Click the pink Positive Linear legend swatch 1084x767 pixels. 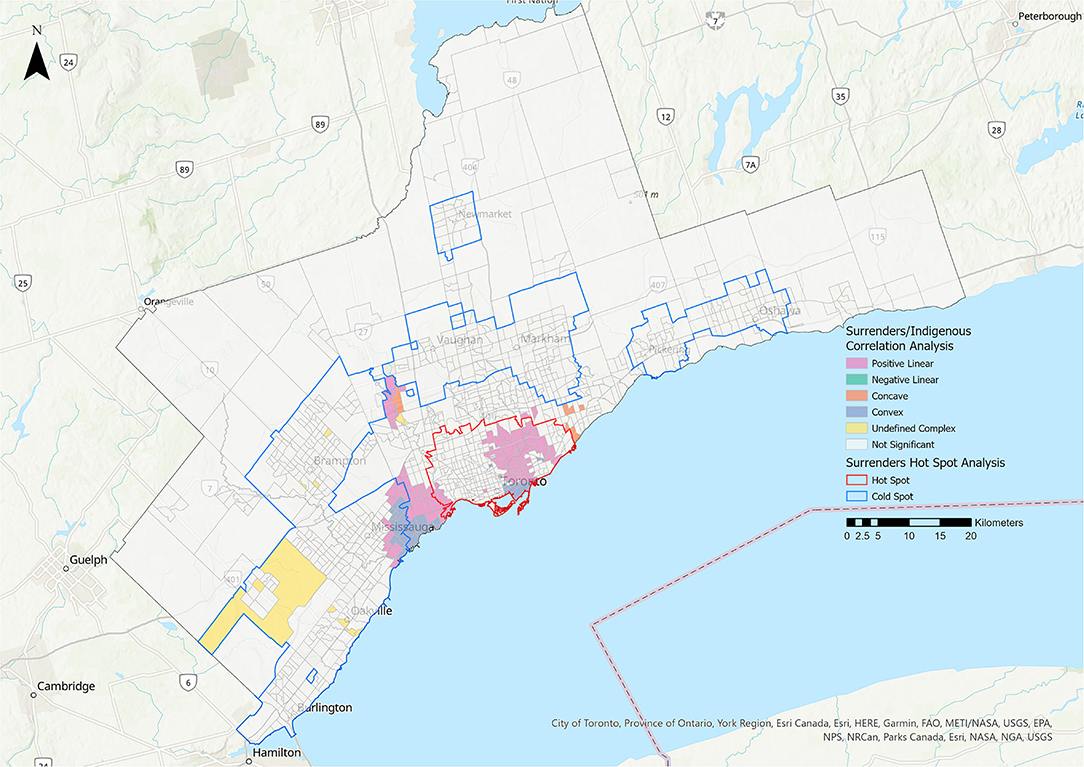coord(857,364)
